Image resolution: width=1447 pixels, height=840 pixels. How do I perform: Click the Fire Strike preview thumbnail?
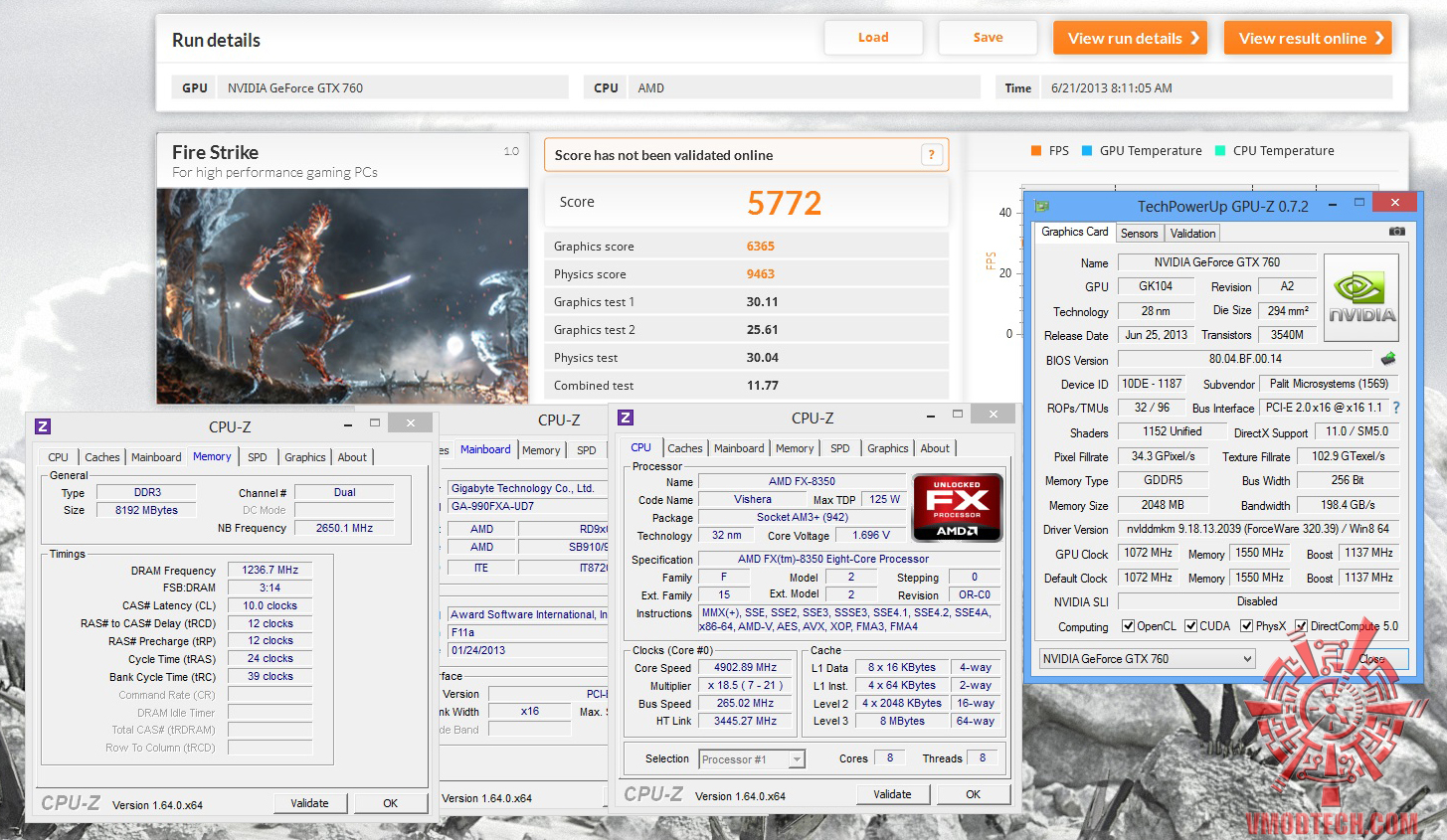tap(342, 296)
